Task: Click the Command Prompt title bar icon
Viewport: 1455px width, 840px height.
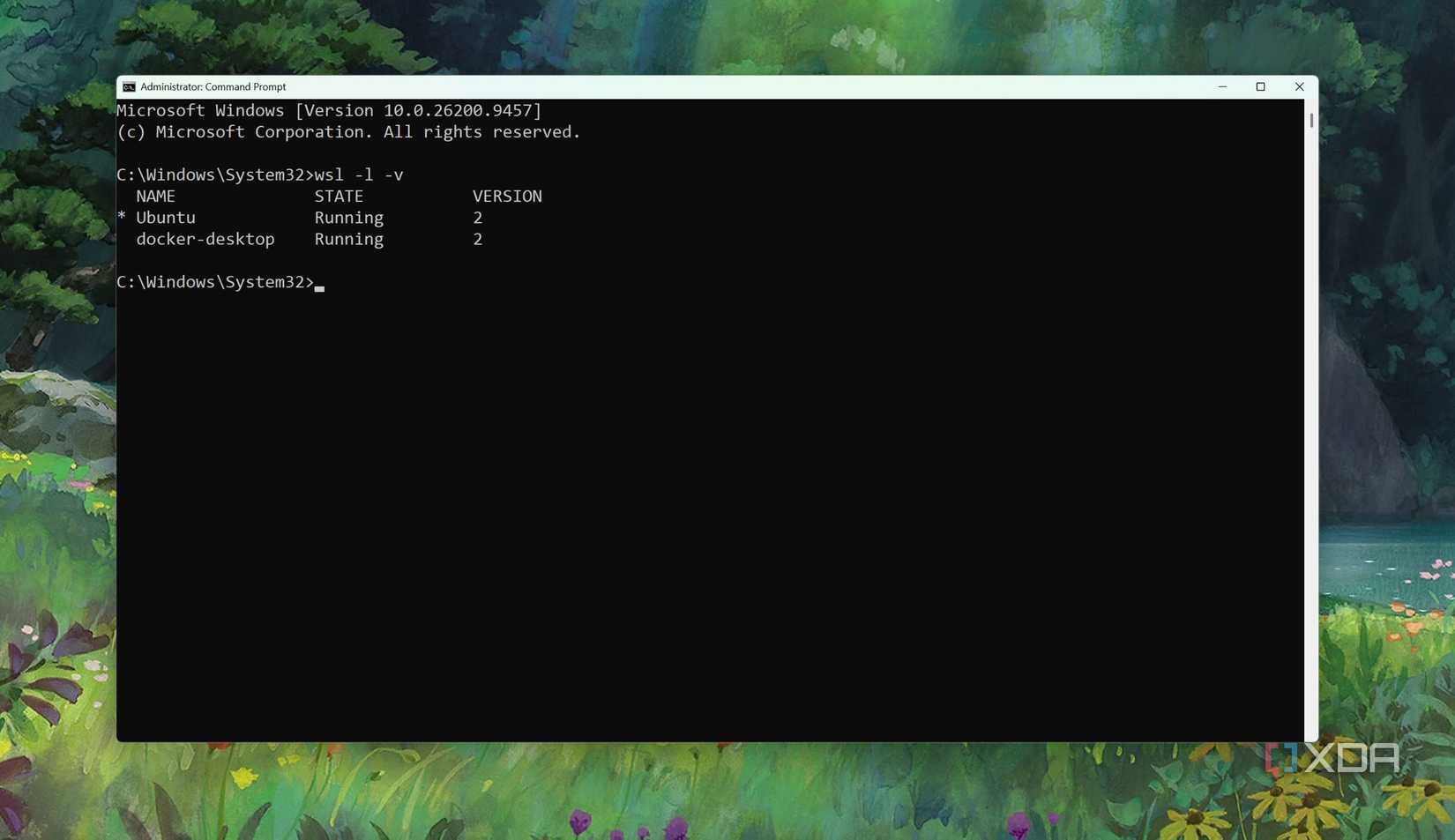Action: tap(129, 87)
